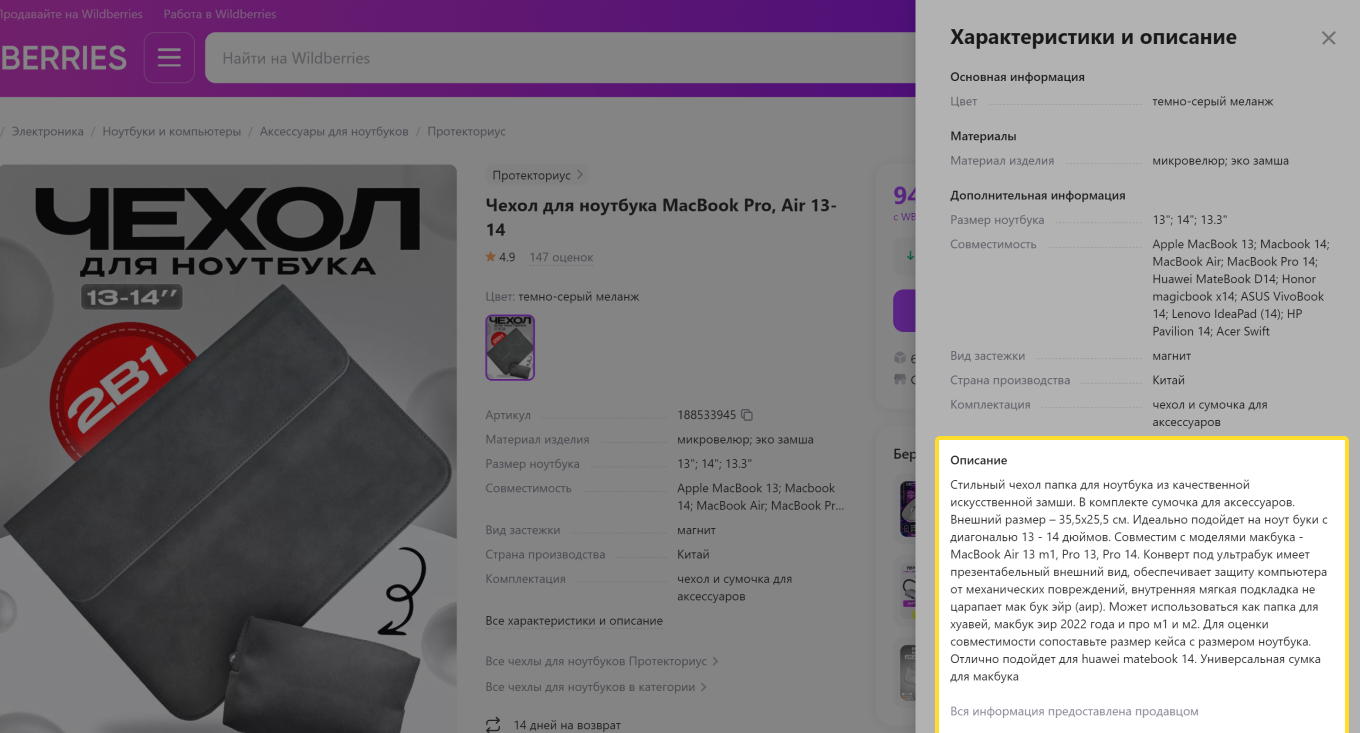Click the panel's Комплектация value чехол и сумочка
Viewport: 1360px width, 733px height.
pos(1210,413)
